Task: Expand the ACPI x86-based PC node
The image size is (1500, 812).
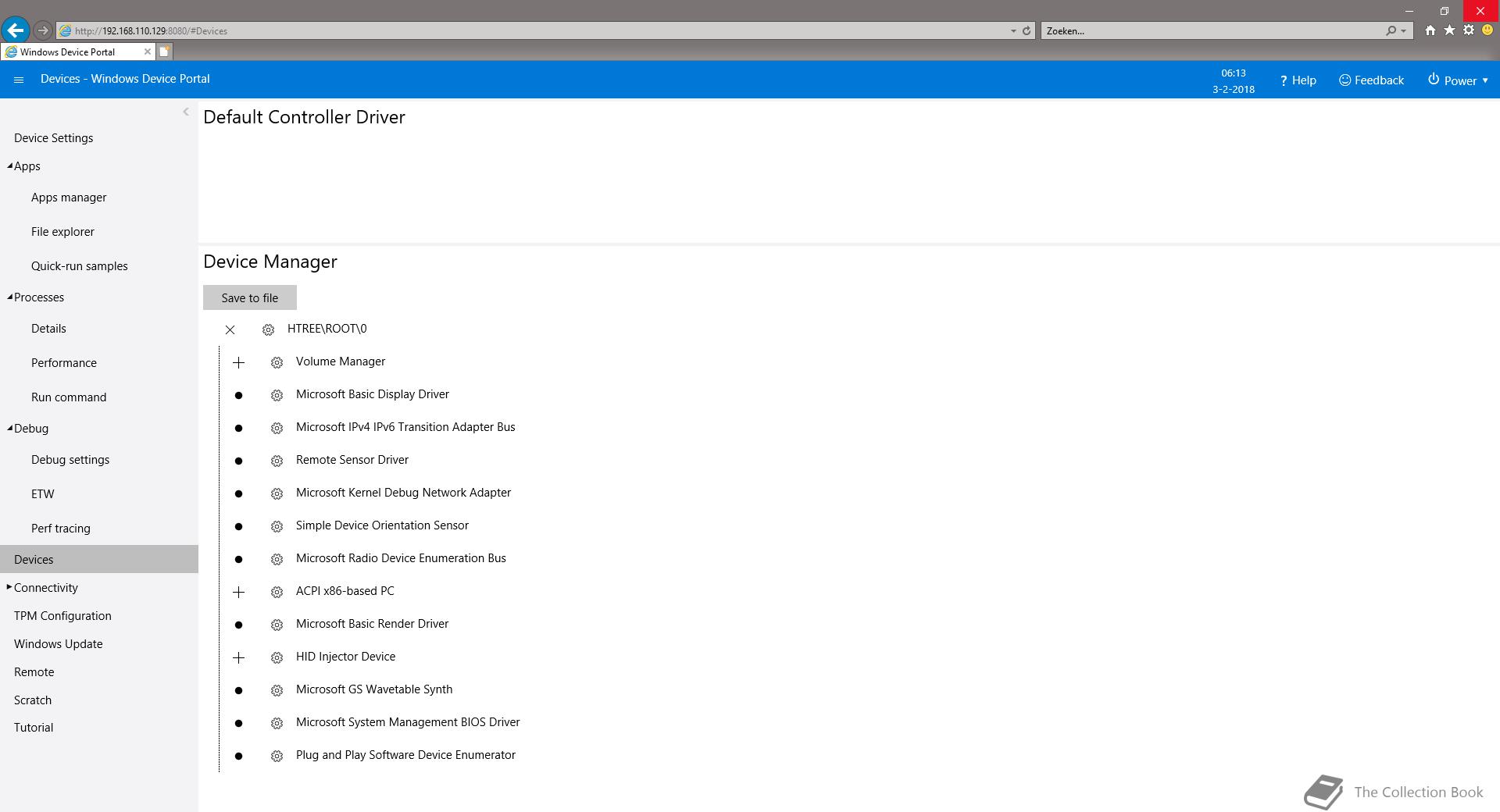Action: pos(239,593)
